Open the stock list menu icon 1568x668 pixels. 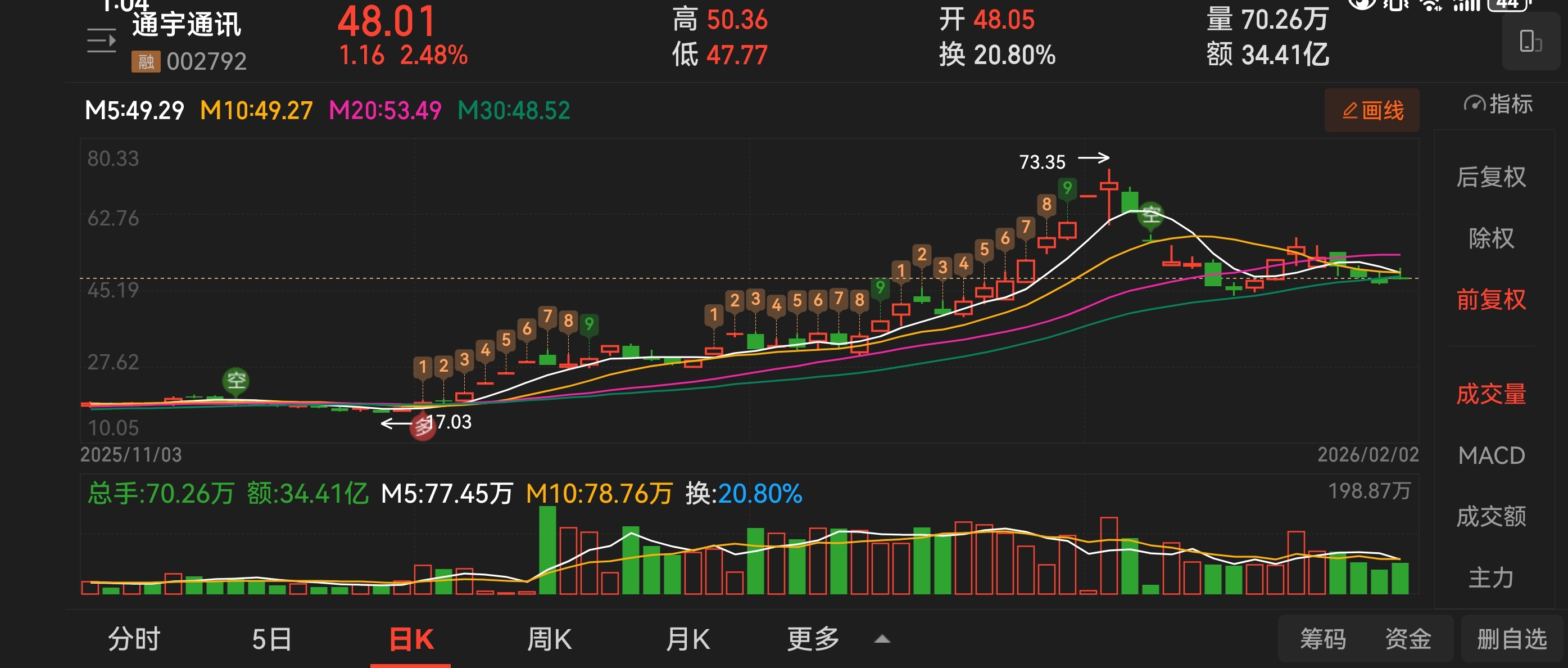coord(101,41)
